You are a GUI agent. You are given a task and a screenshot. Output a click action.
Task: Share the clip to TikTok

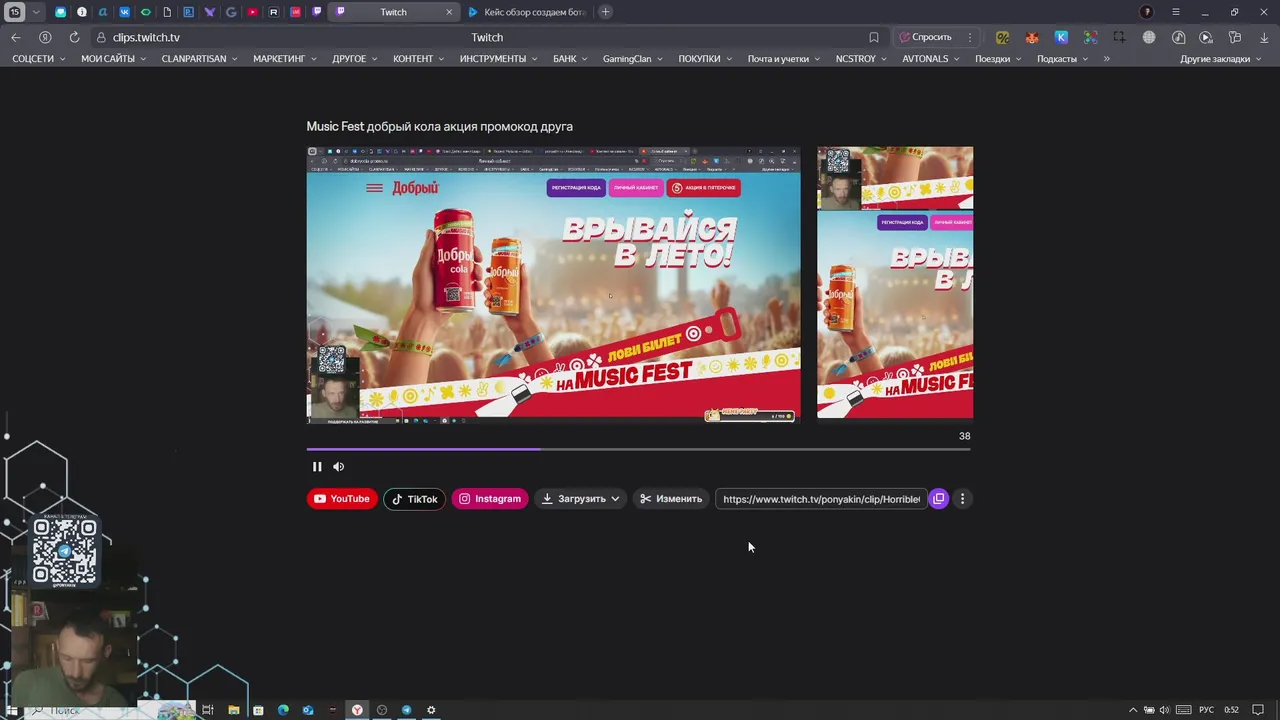tap(414, 499)
